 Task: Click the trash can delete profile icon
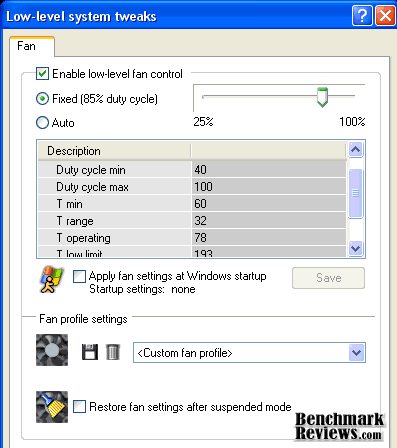pos(113,352)
